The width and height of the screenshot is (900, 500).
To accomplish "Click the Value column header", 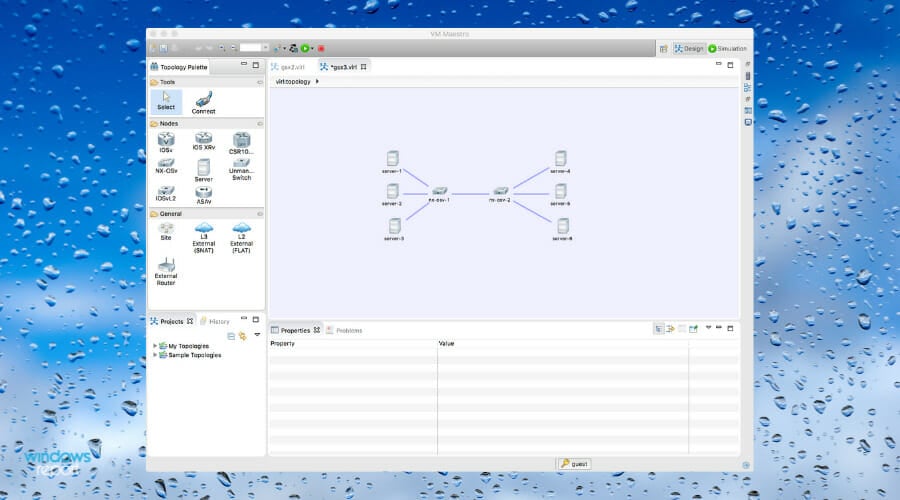I will click(562, 343).
